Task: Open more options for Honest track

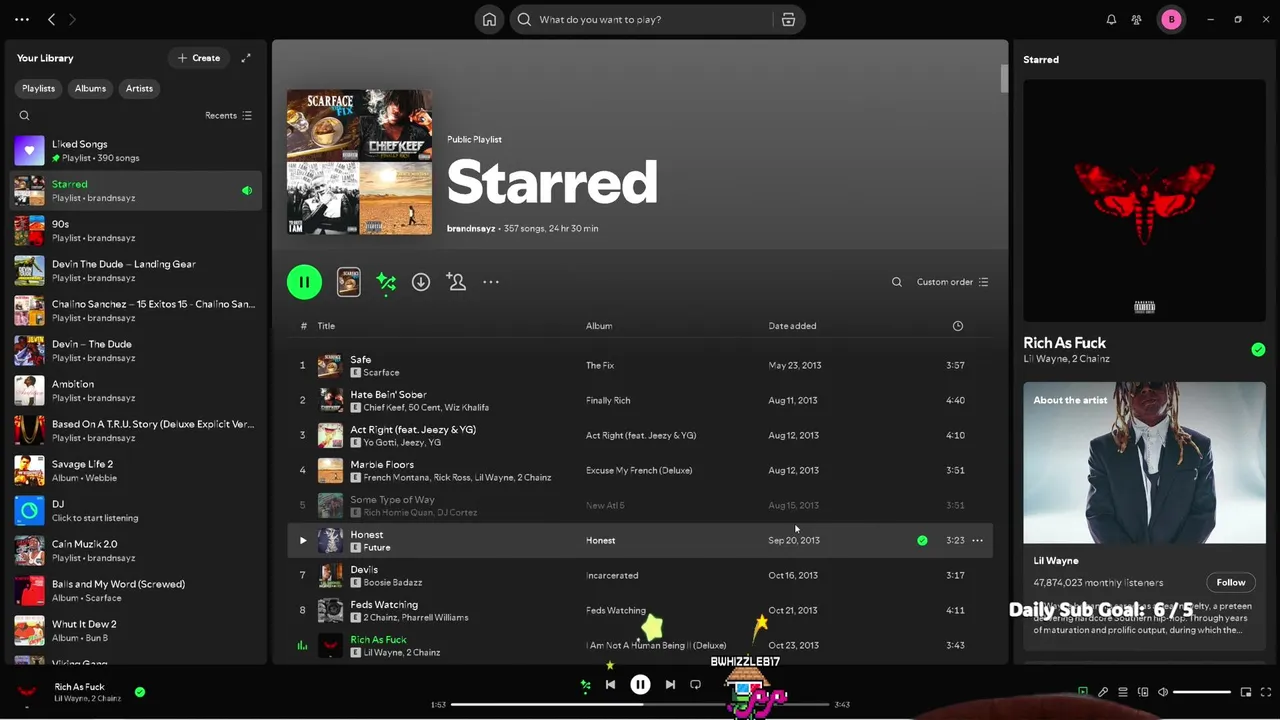Action: (x=977, y=540)
